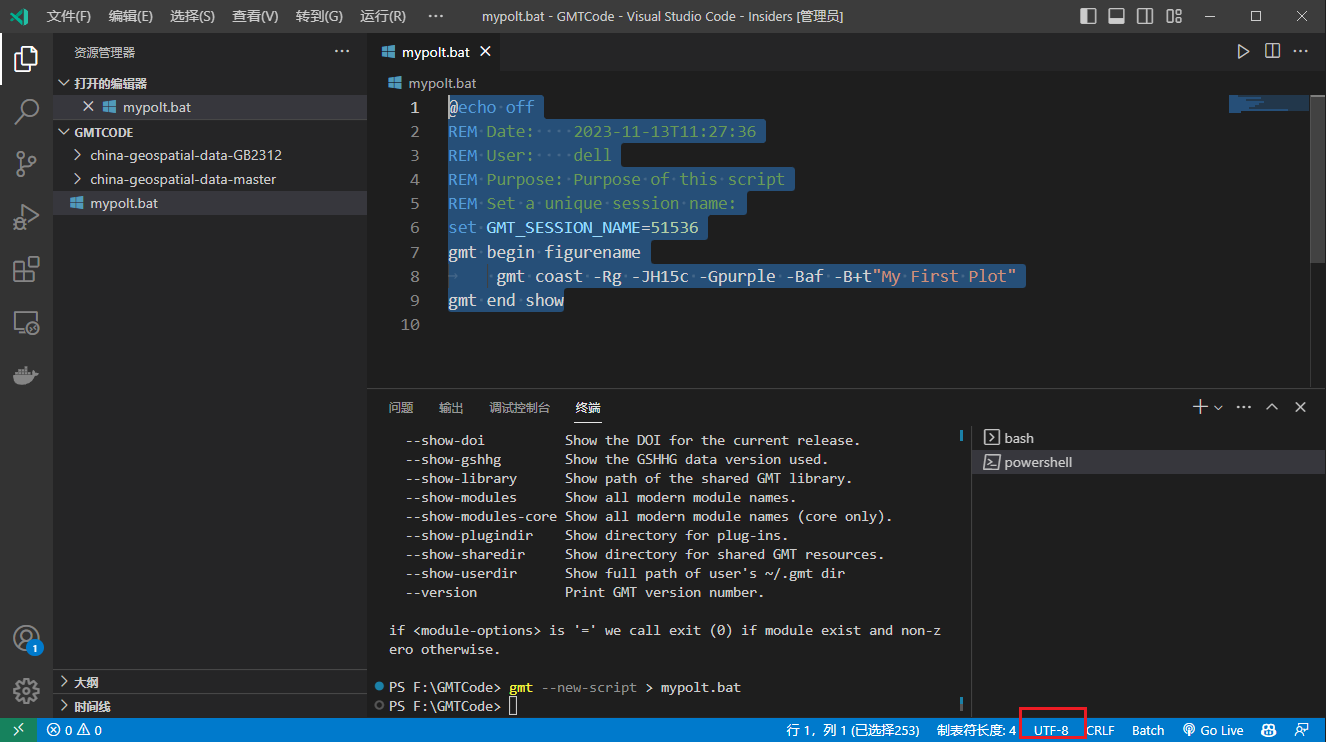Switch to the Problems panel tab

[401, 408]
